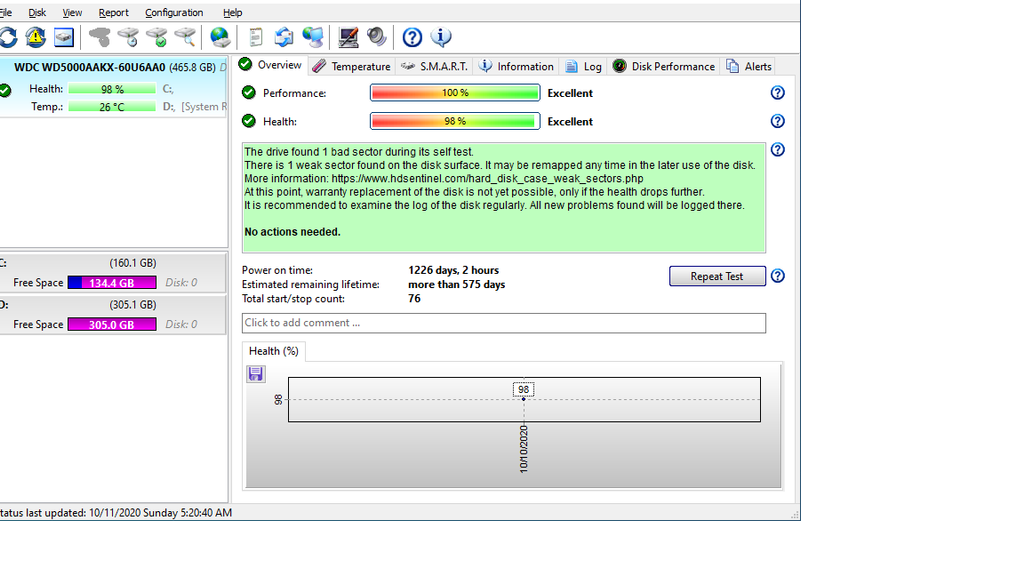This screenshot has height=576, width=1024.
Task: Click the disk with magnifier icon
Action: point(185,37)
